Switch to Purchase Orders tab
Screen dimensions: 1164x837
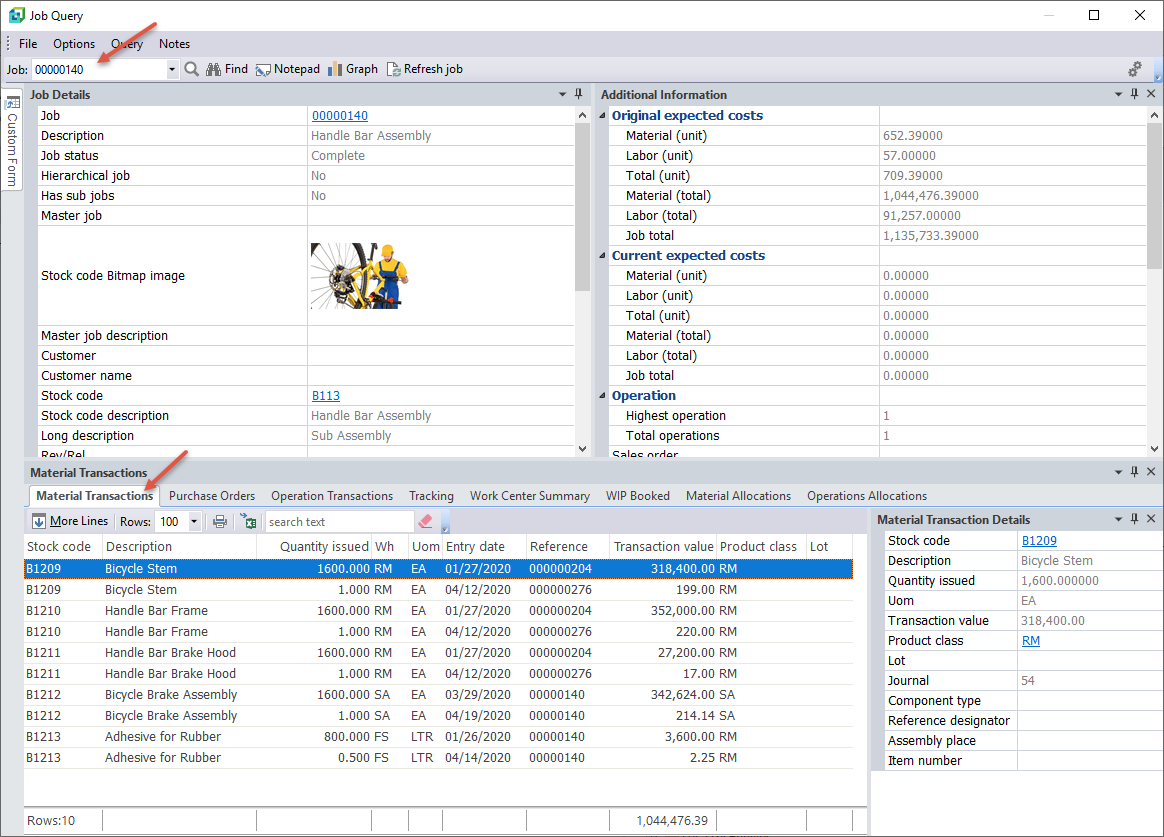pos(212,496)
